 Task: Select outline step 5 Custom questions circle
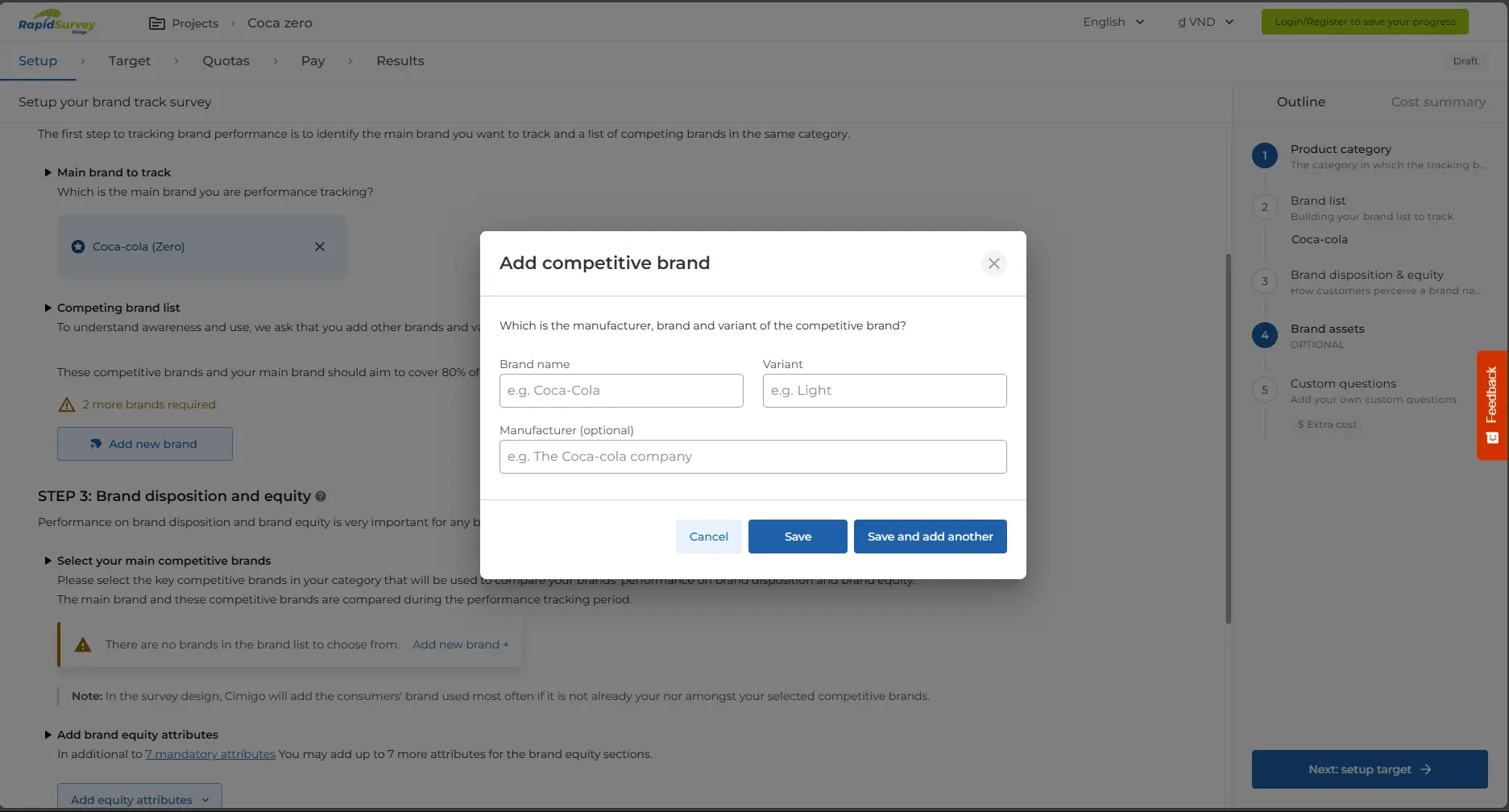coord(1264,390)
